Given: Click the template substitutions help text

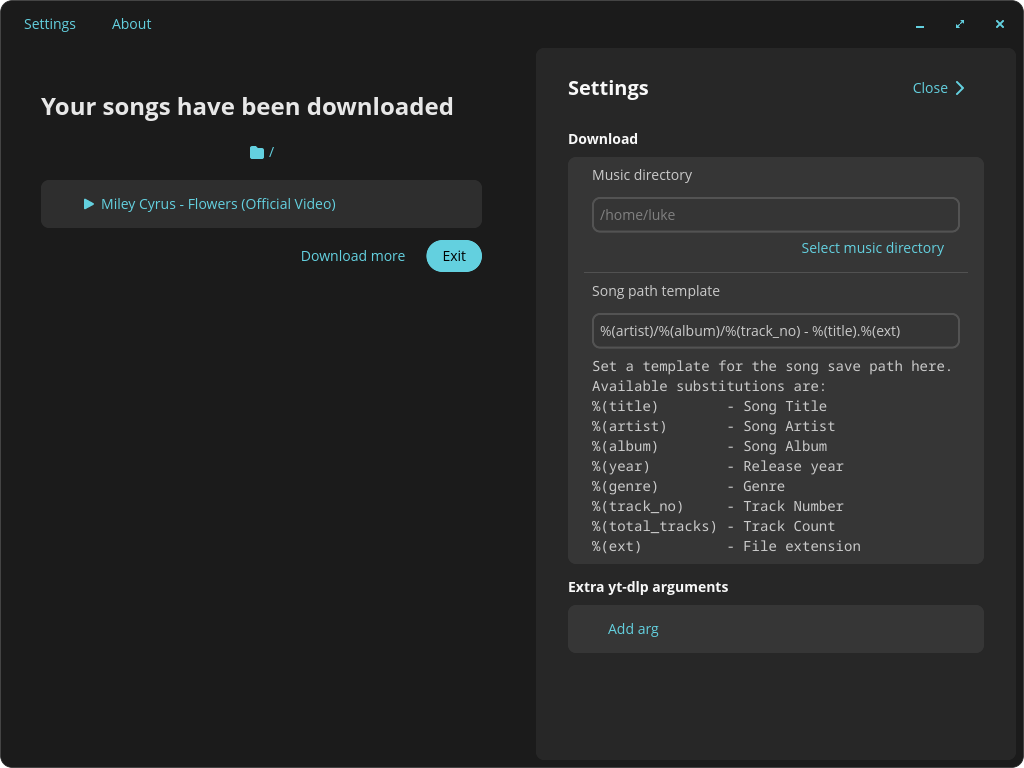Looking at the screenshot, I should pyautogui.click(x=770, y=456).
